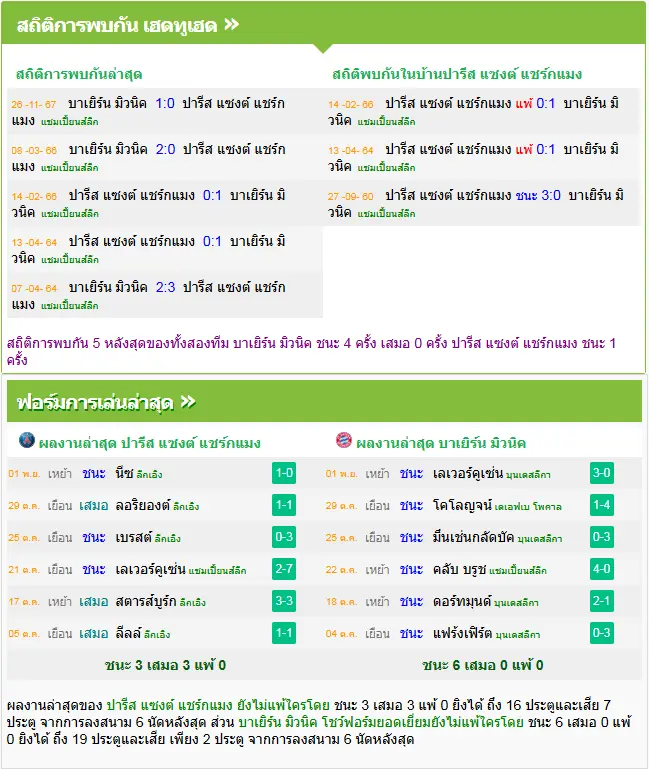Click the เดเอฟเบ โพคาล competition label
Screen dimensions: 649x769
528,507
